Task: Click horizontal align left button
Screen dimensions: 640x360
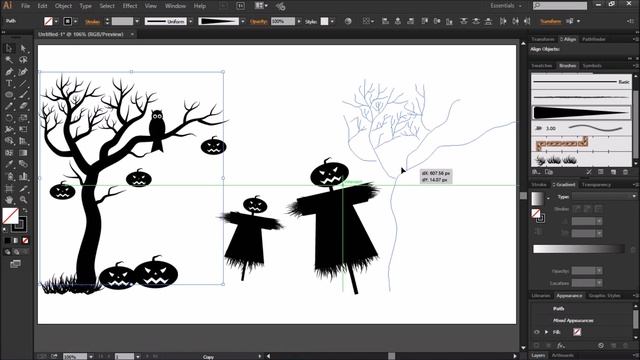Action: pos(385,21)
